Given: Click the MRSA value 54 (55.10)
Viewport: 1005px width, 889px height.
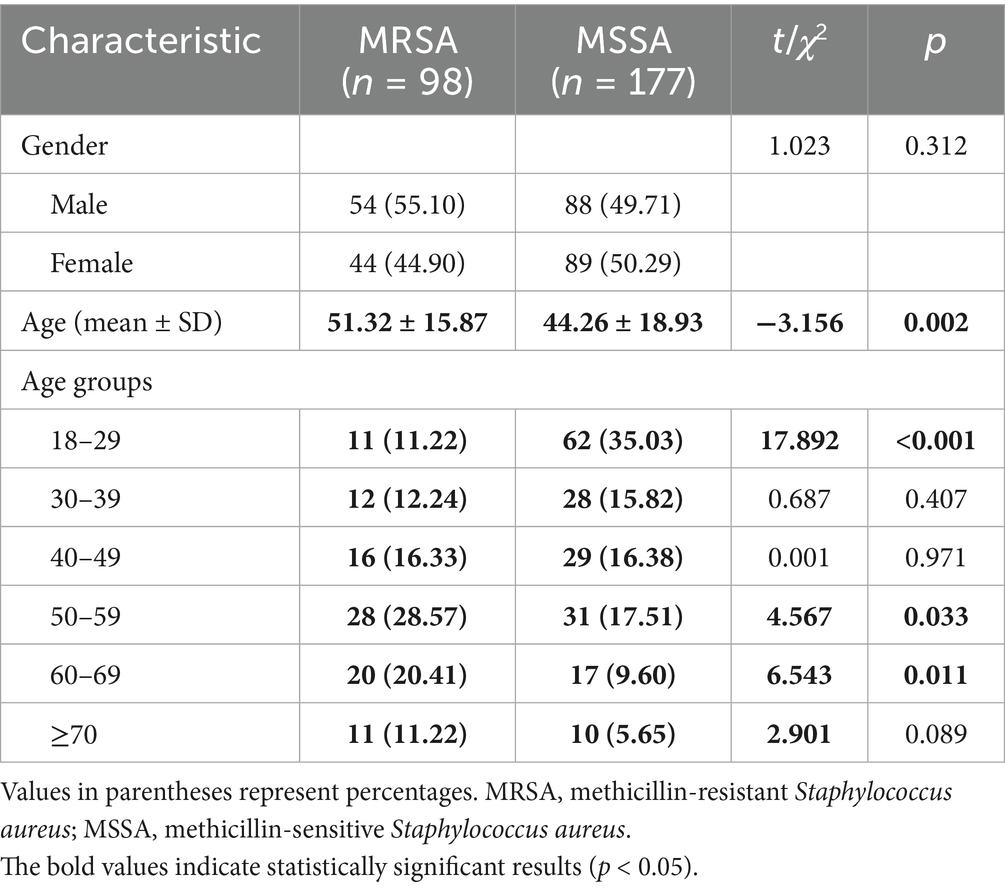Looking at the screenshot, I should 407,205.
